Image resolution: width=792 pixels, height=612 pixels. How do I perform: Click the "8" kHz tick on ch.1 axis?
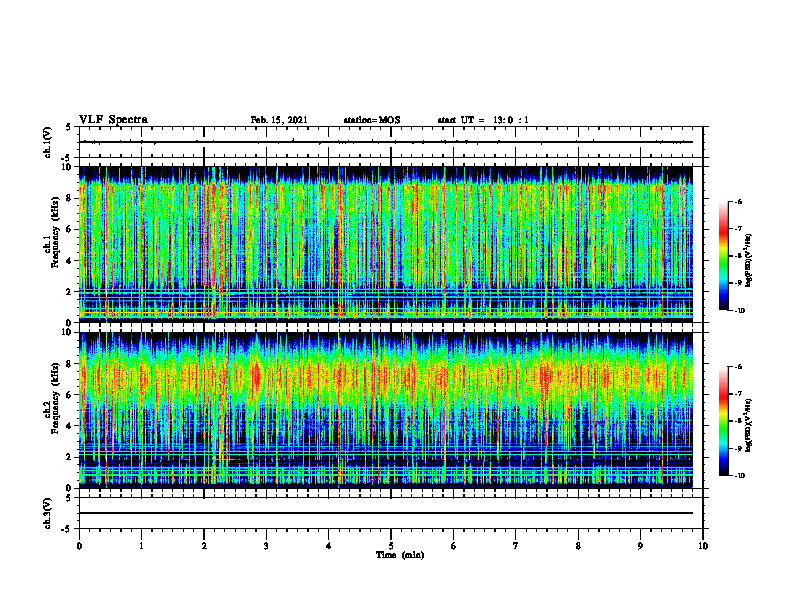pos(69,198)
